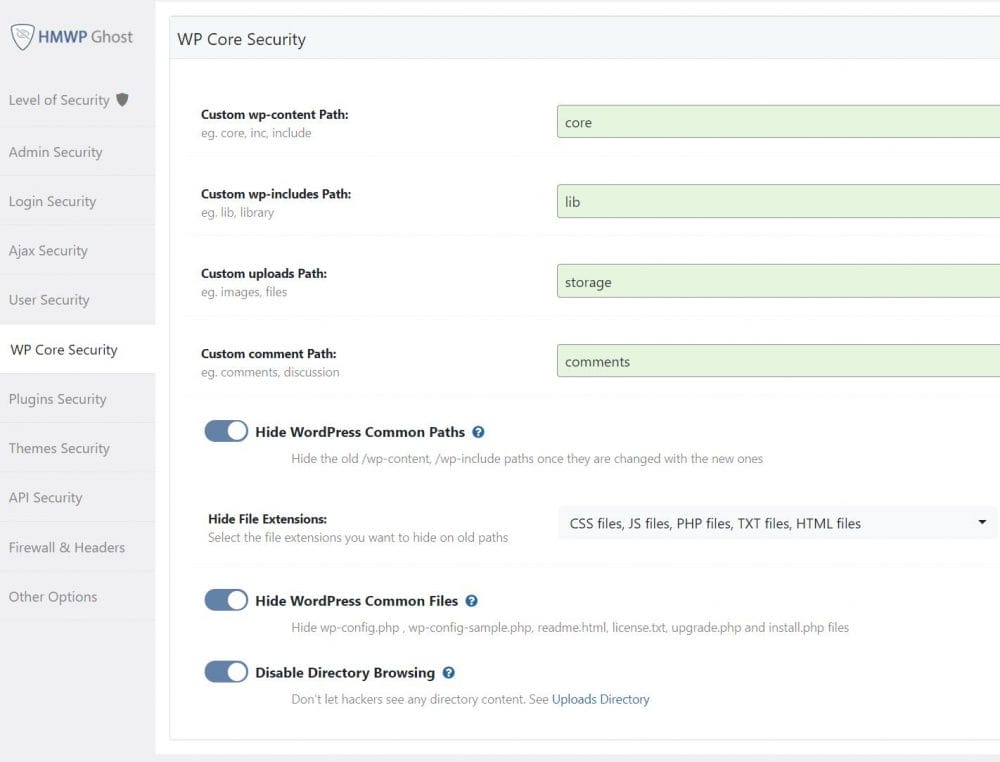Focus the Custom wp-includes Path input
This screenshot has width=1000, height=762.
click(x=778, y=201)
